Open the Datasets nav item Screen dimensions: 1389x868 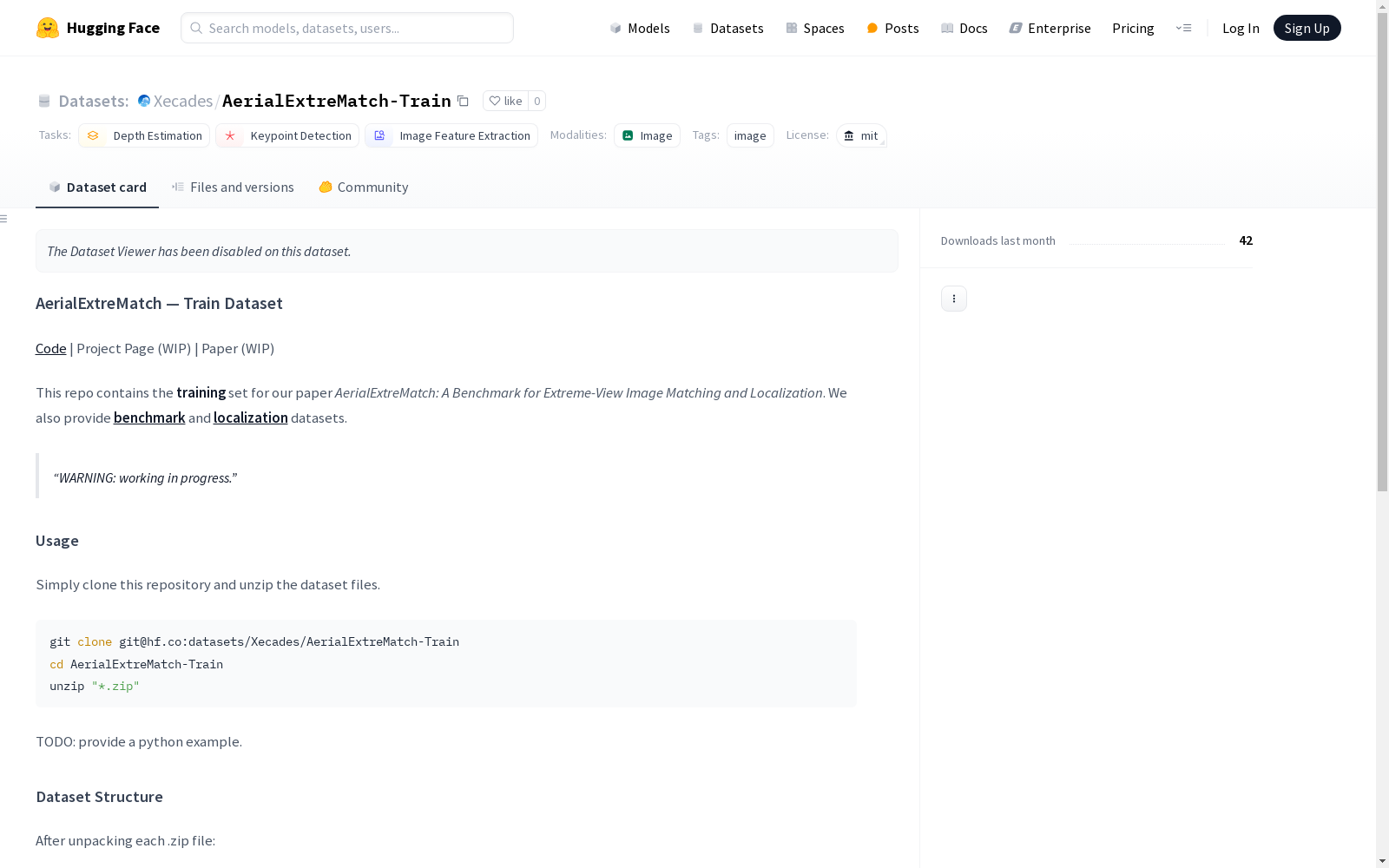click(x=727, y=28)
